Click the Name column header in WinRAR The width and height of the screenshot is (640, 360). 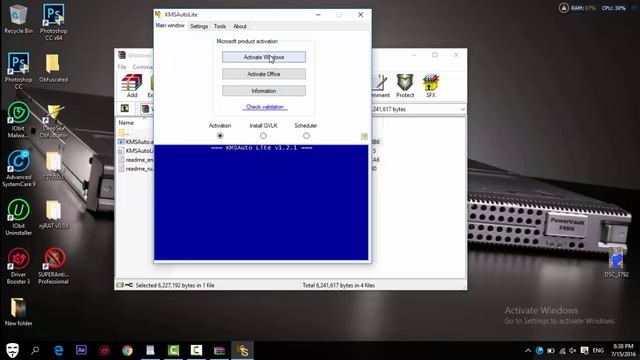(126, 122)
